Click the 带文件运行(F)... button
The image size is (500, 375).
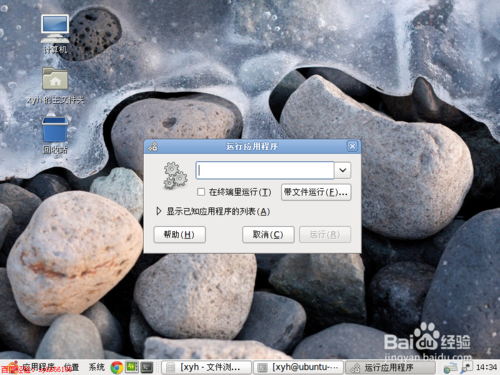316,192
